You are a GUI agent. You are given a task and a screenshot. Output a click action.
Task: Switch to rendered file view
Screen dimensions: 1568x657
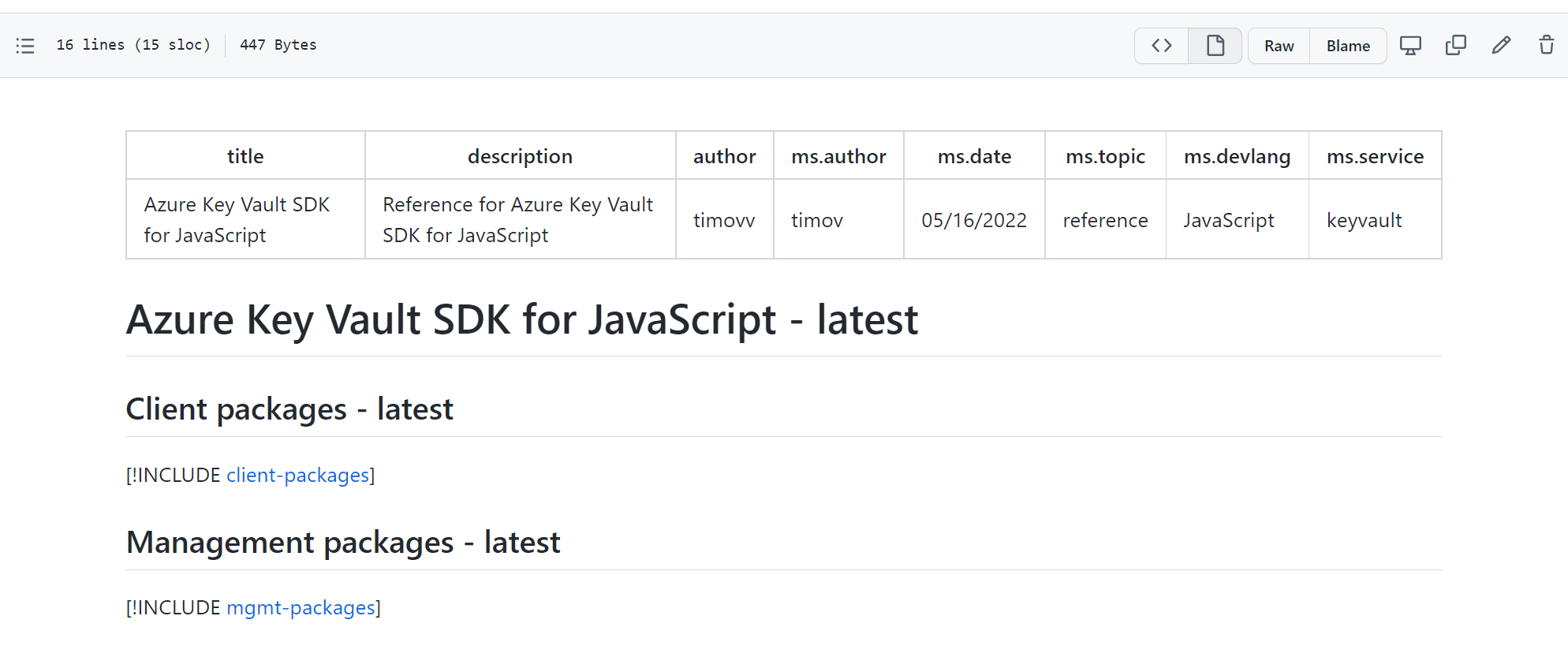(x=1215, y=46)
